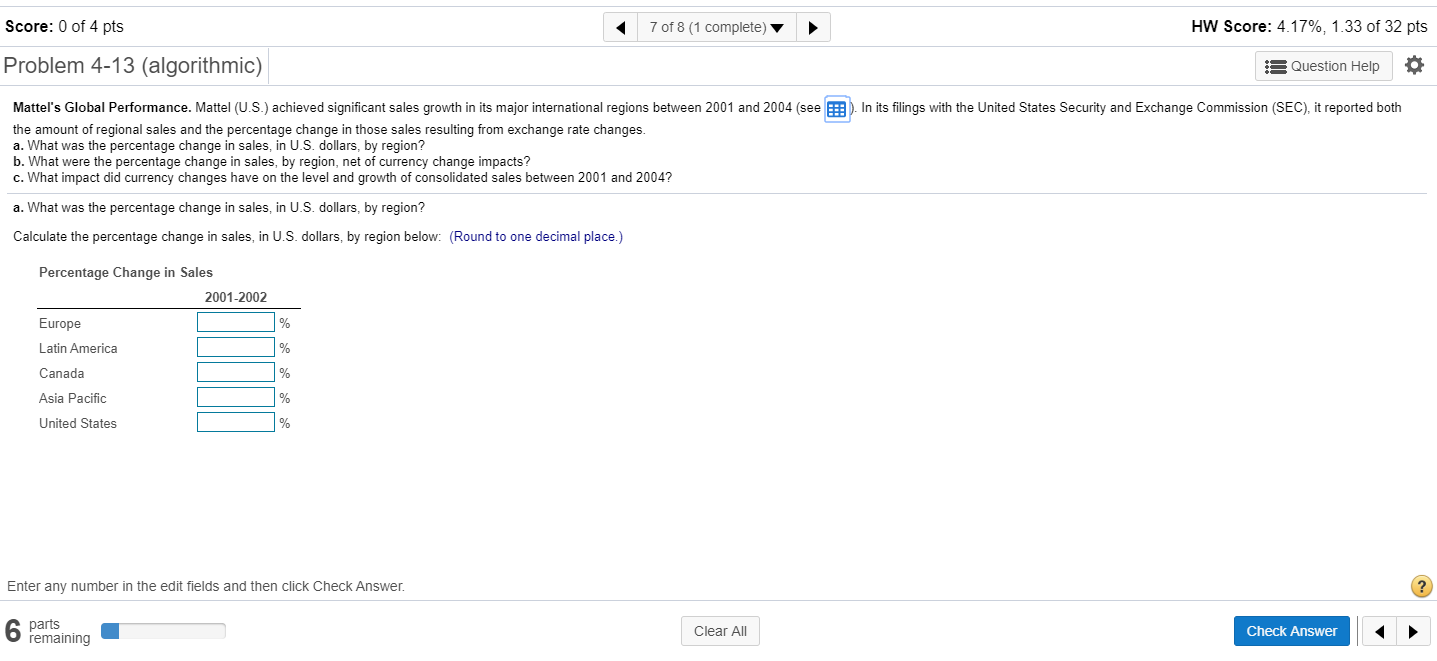This screenshot has height=661, width=1437.
Task: Click the Europe percentage input field
Action: tap(236, 321)
